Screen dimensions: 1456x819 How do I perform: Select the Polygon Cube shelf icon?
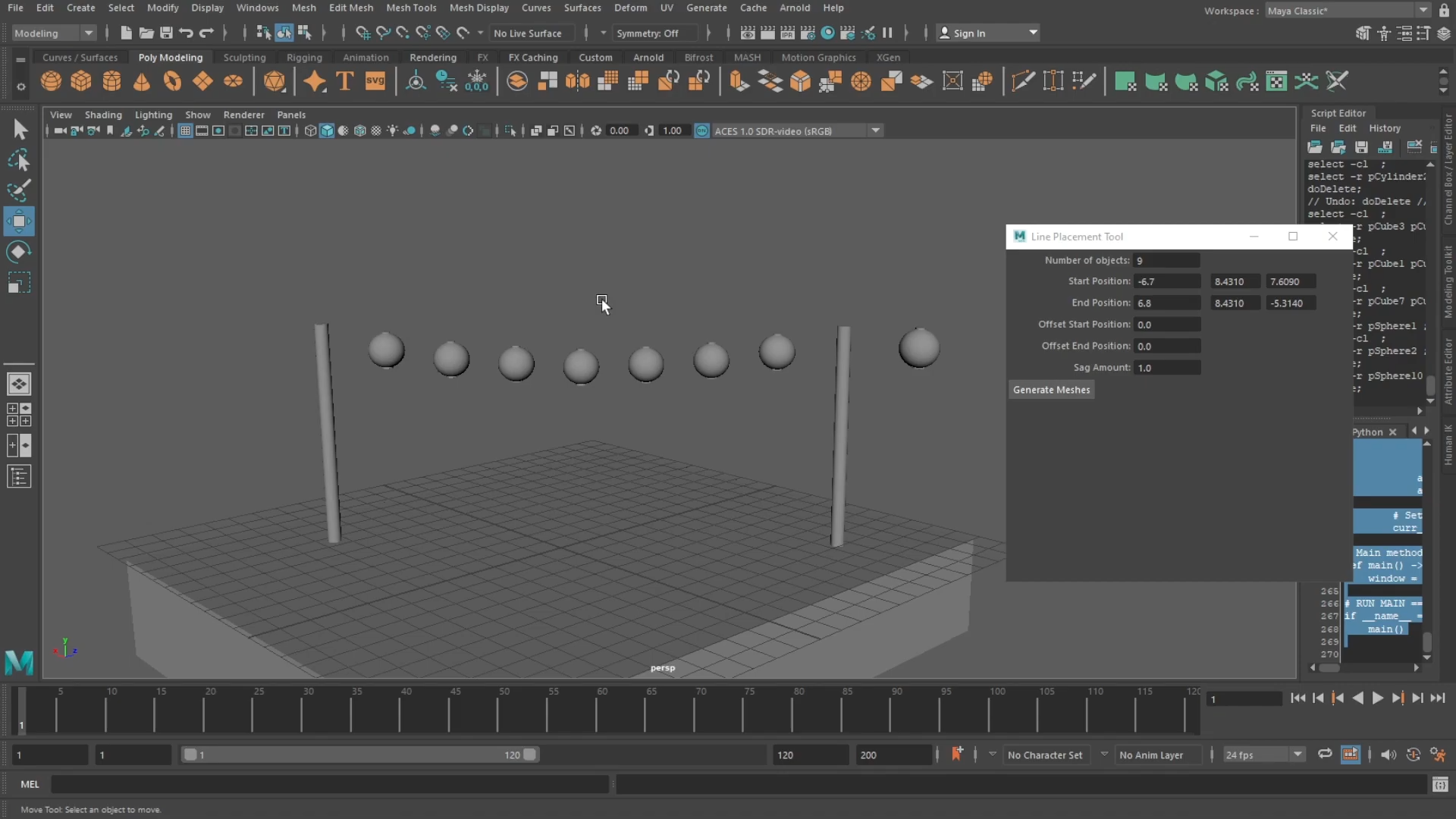(x=81, y=81)
